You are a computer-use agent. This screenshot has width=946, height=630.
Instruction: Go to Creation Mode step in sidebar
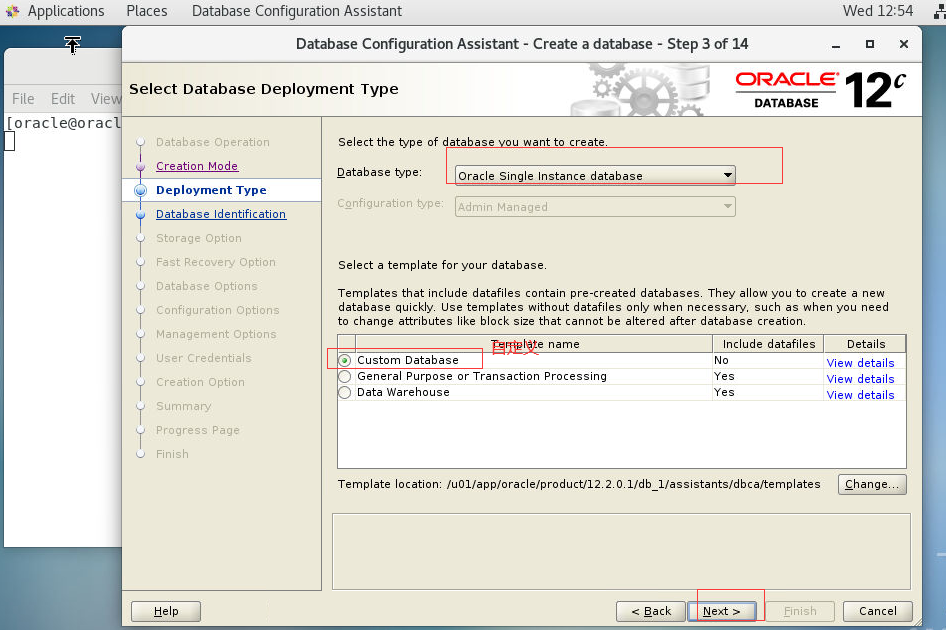pyautogui.click(x=197, y=166)
